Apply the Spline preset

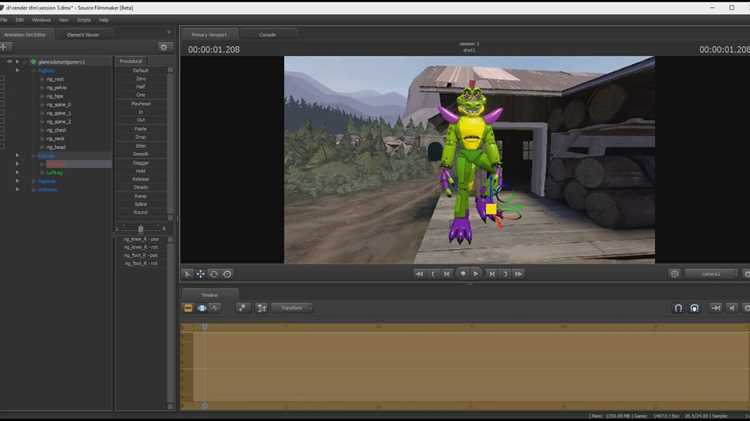coord(141,204)
